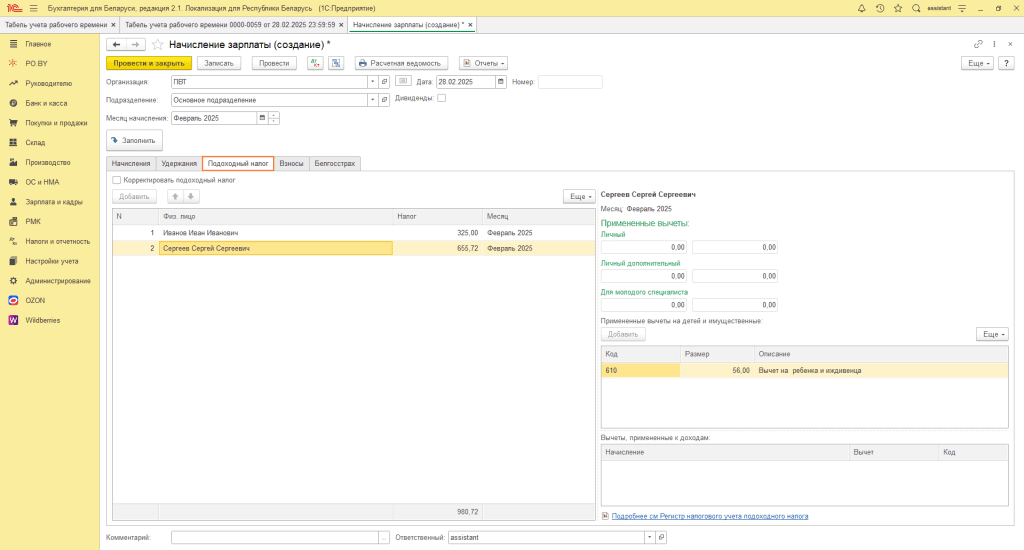Open Еще menu above tax table
1024x550 pixels.
coord(579,197)
